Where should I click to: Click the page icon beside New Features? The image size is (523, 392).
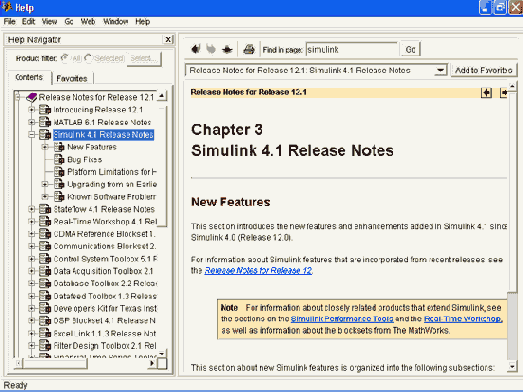coord(59,147)
